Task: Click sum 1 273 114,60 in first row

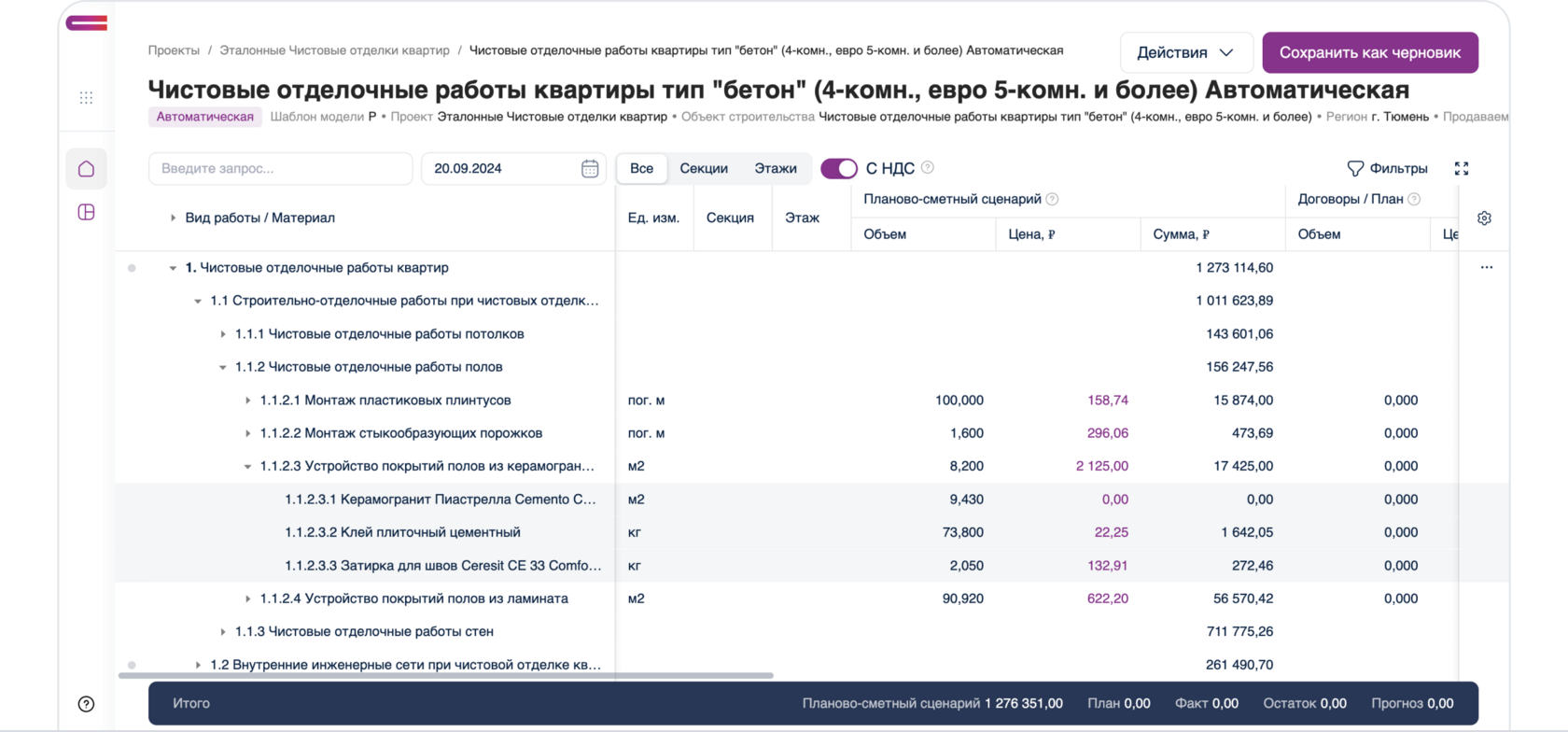Action: [1234, 268]
